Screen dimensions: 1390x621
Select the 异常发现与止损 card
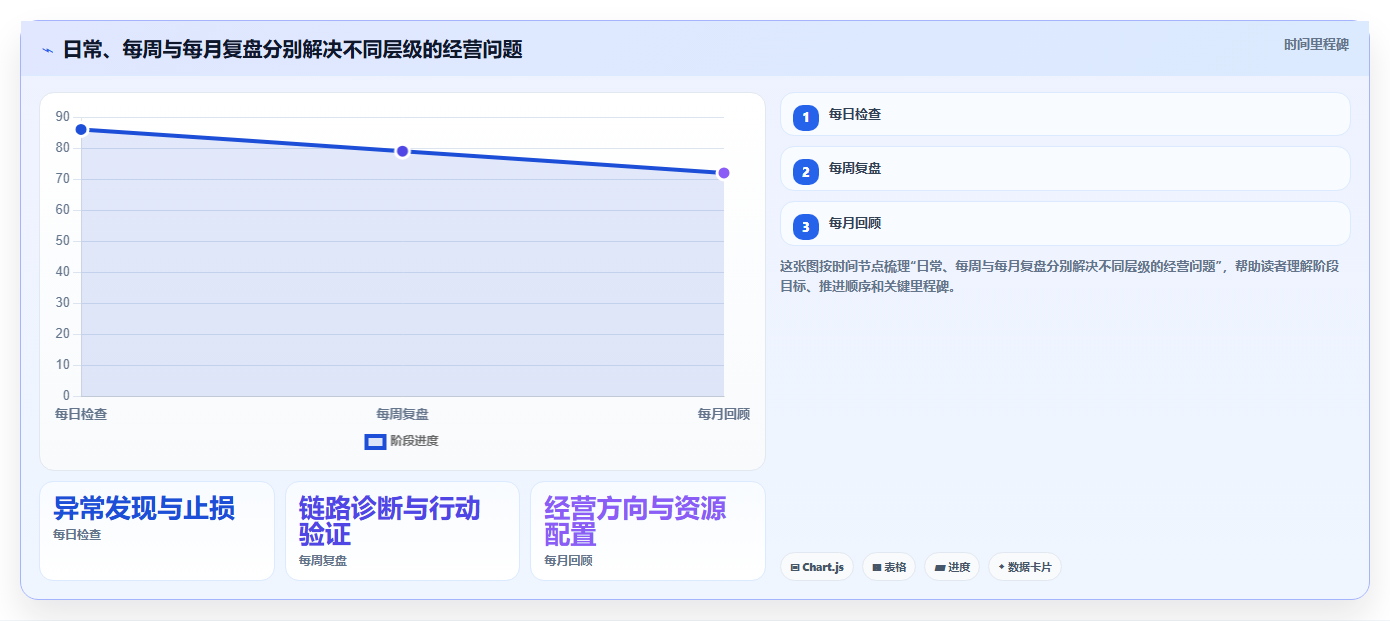pos(157,531)
